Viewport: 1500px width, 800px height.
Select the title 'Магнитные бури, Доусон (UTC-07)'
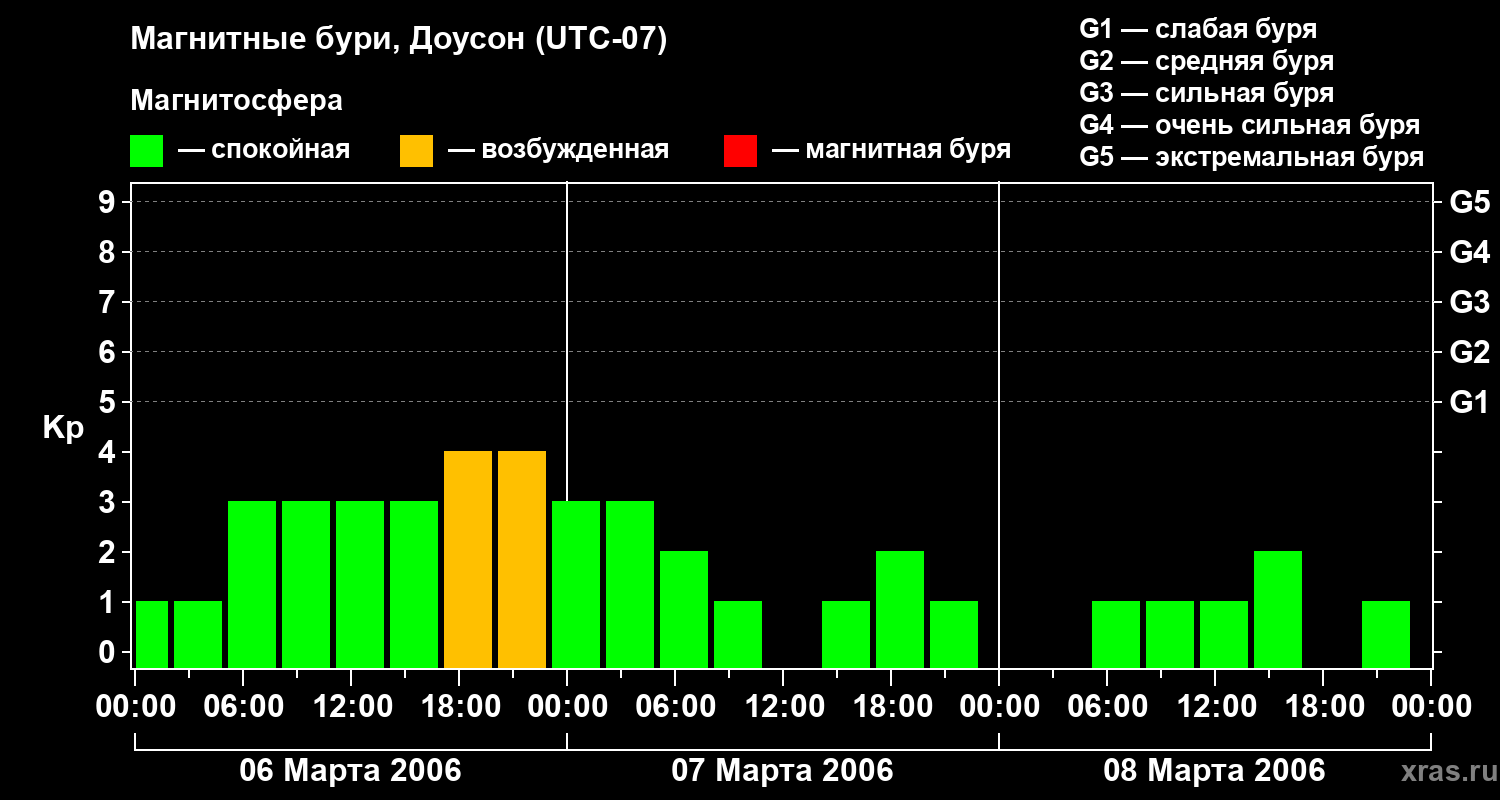398,41
